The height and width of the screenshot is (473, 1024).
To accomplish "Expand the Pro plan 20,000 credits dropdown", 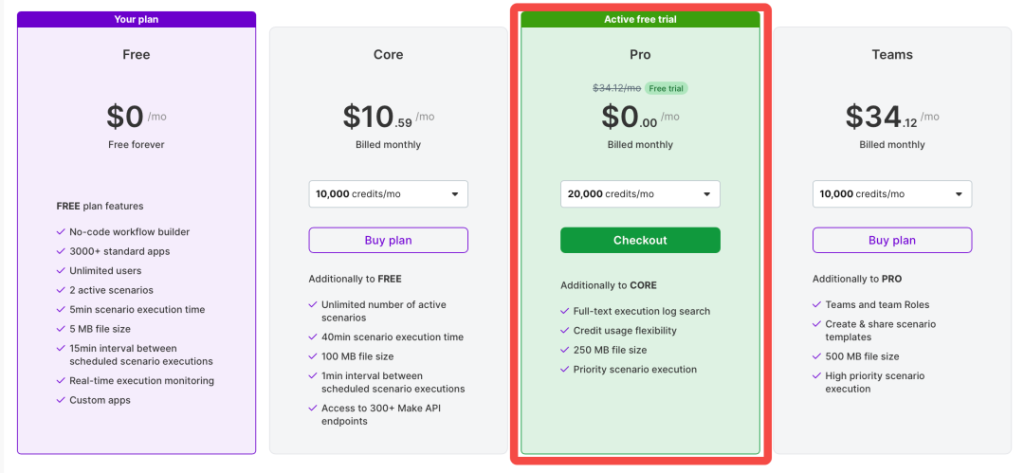I will coord(640,194).
